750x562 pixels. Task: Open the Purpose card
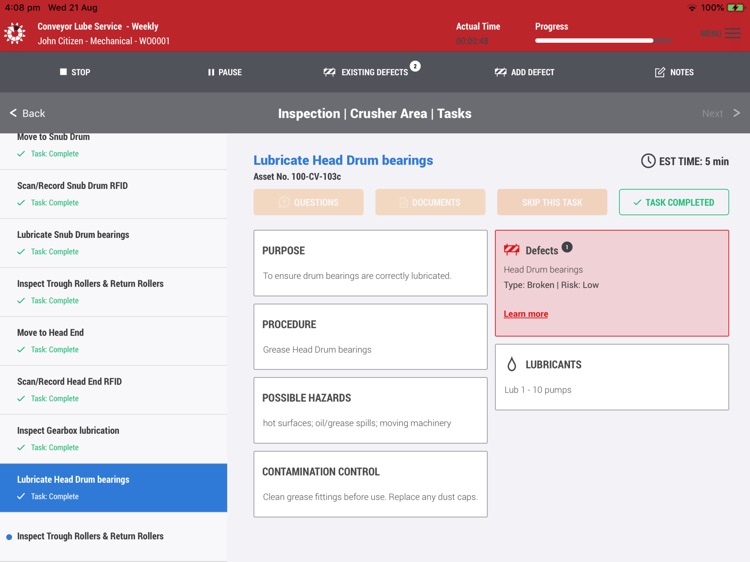pyautogui.click(x=370, y=263)
